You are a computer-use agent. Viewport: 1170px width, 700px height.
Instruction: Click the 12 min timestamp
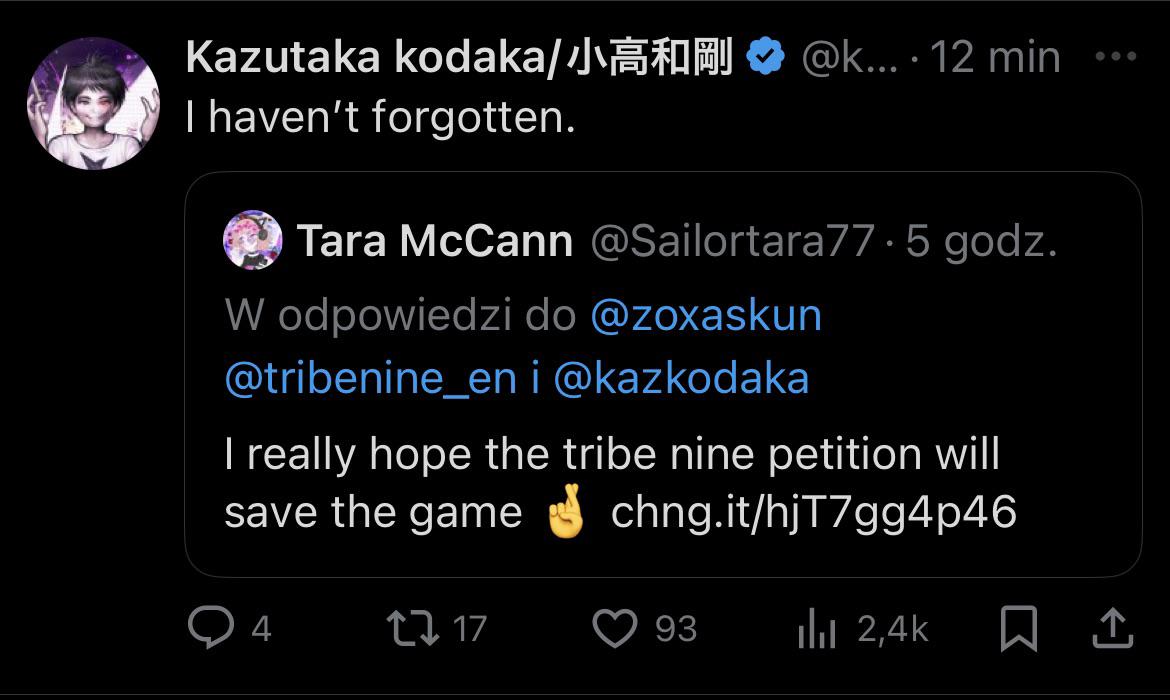995,57
